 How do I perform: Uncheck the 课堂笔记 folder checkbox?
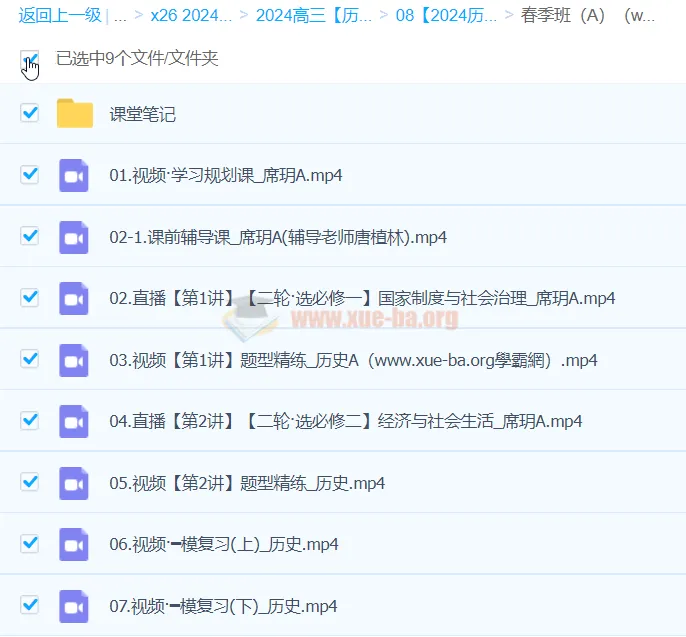[x=29, y=113]
